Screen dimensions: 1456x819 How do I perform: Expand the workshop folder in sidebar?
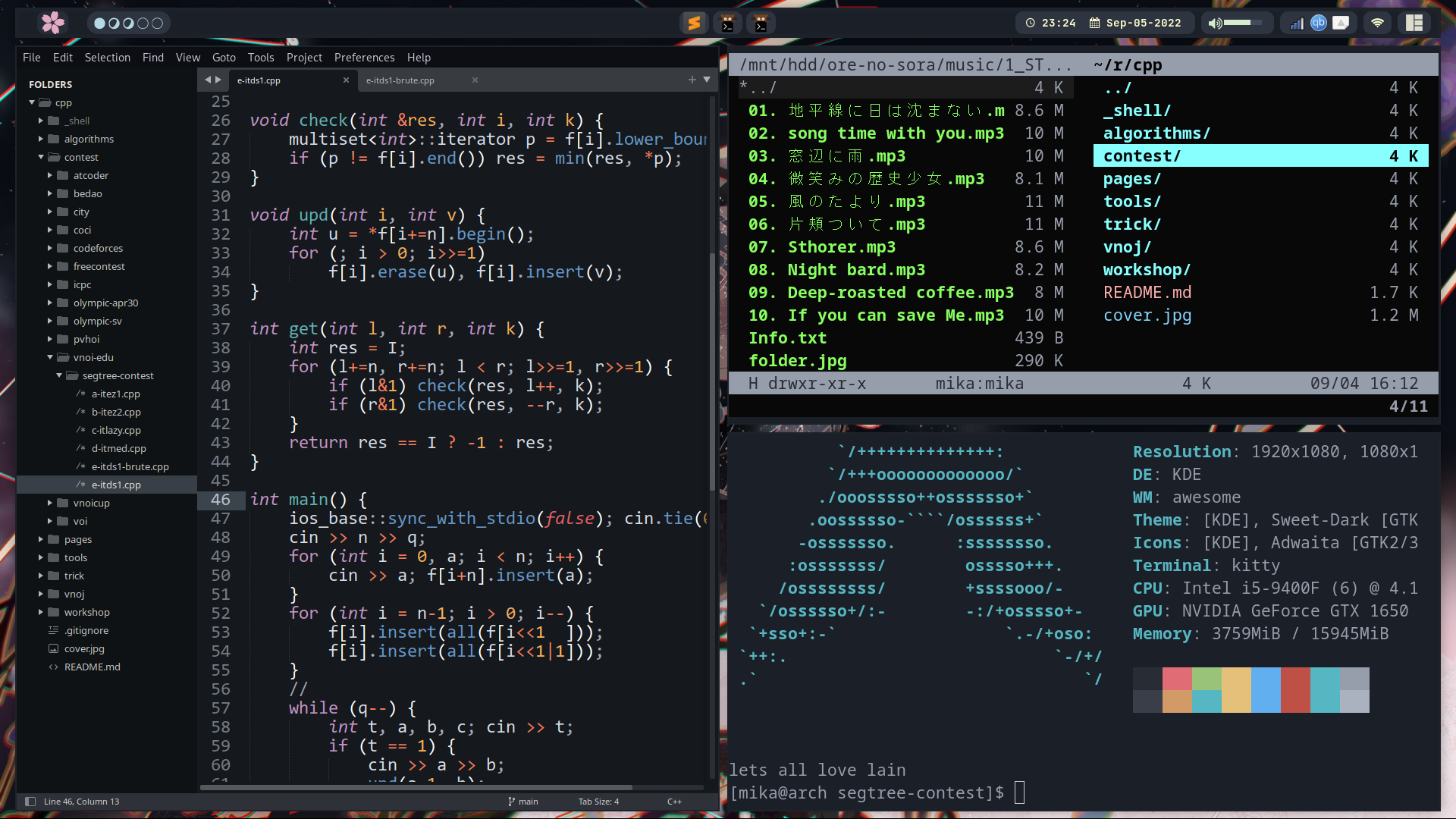[41, 612]
